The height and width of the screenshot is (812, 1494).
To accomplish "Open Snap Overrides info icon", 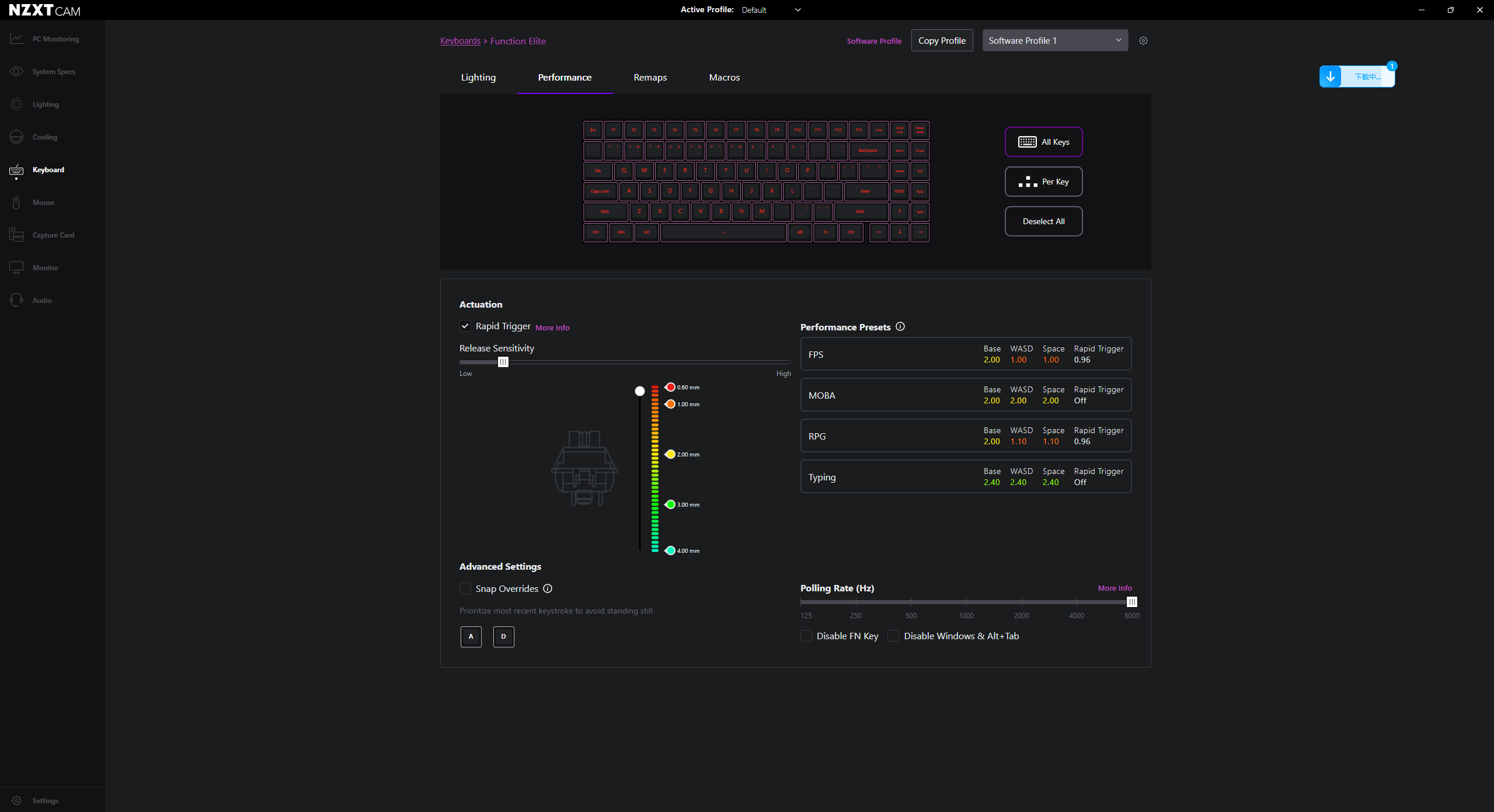I will point(548,588).
